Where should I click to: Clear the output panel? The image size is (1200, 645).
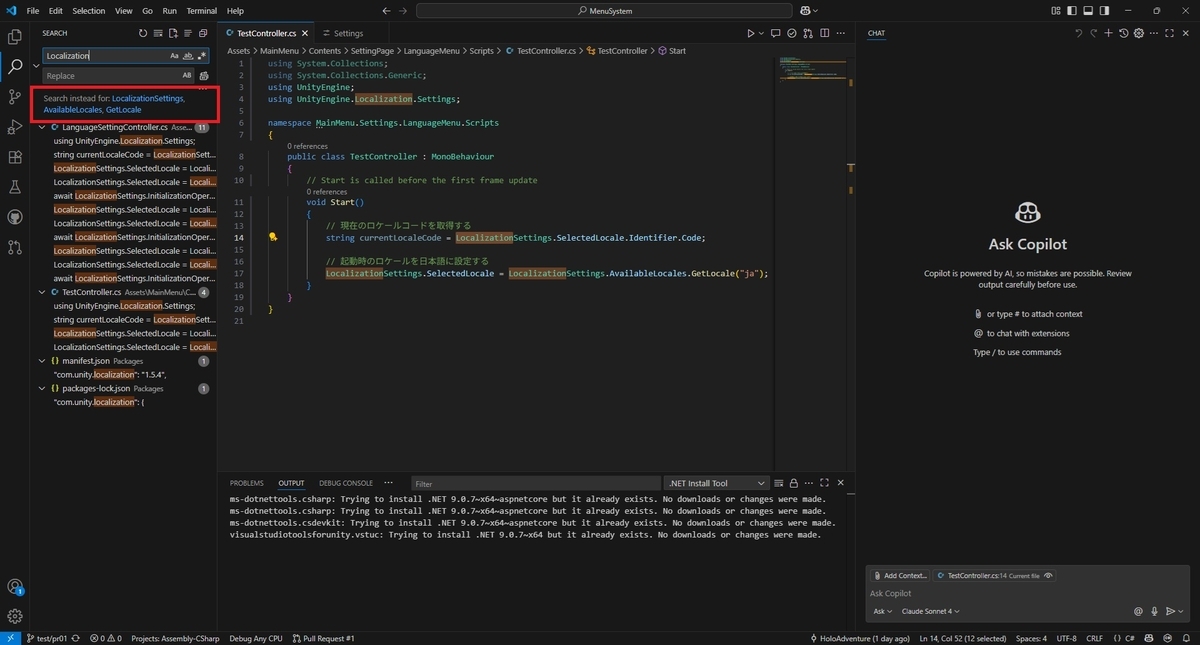[778, 483]
